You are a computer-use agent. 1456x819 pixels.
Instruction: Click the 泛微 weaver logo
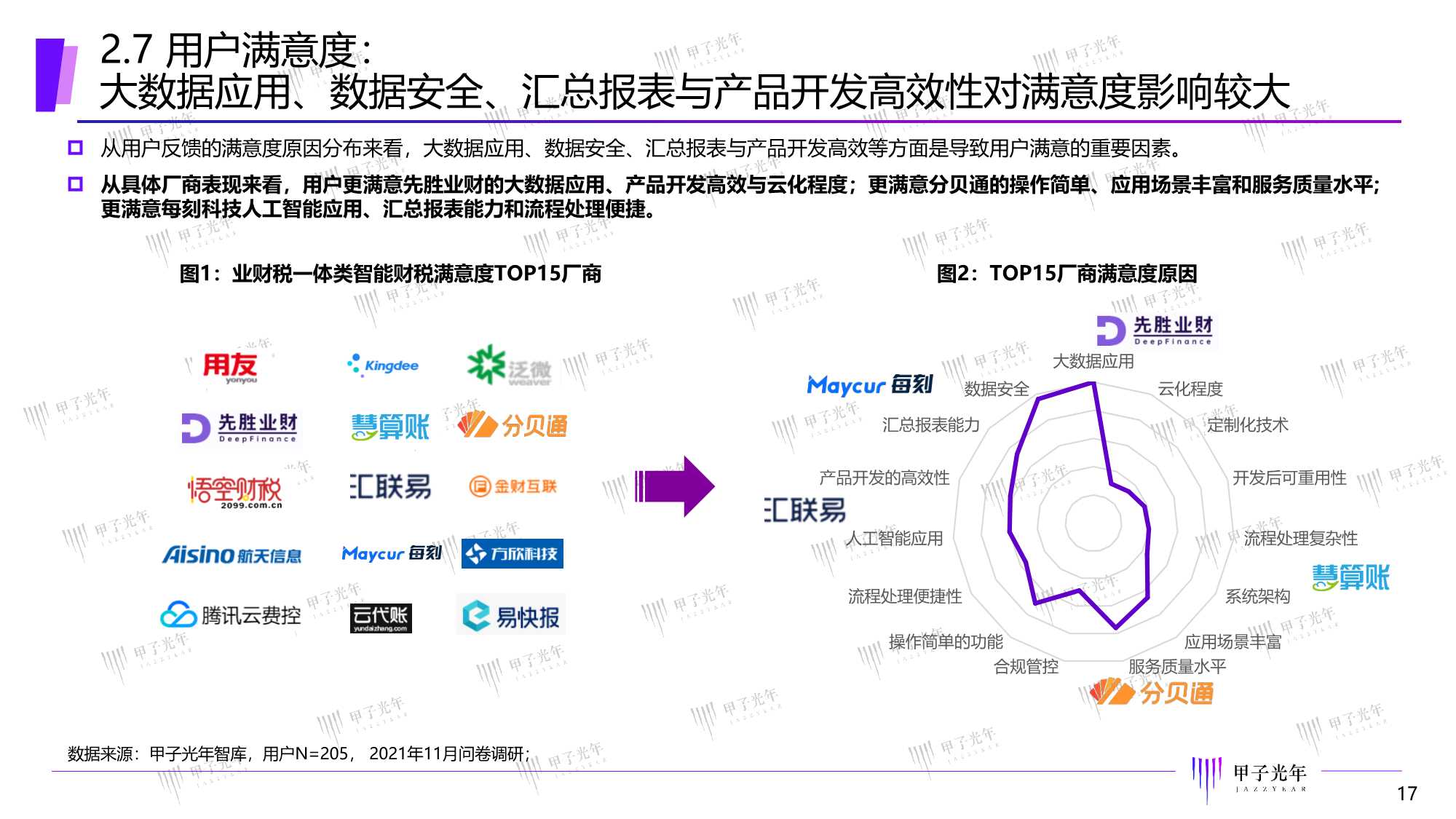pos(509,366)
